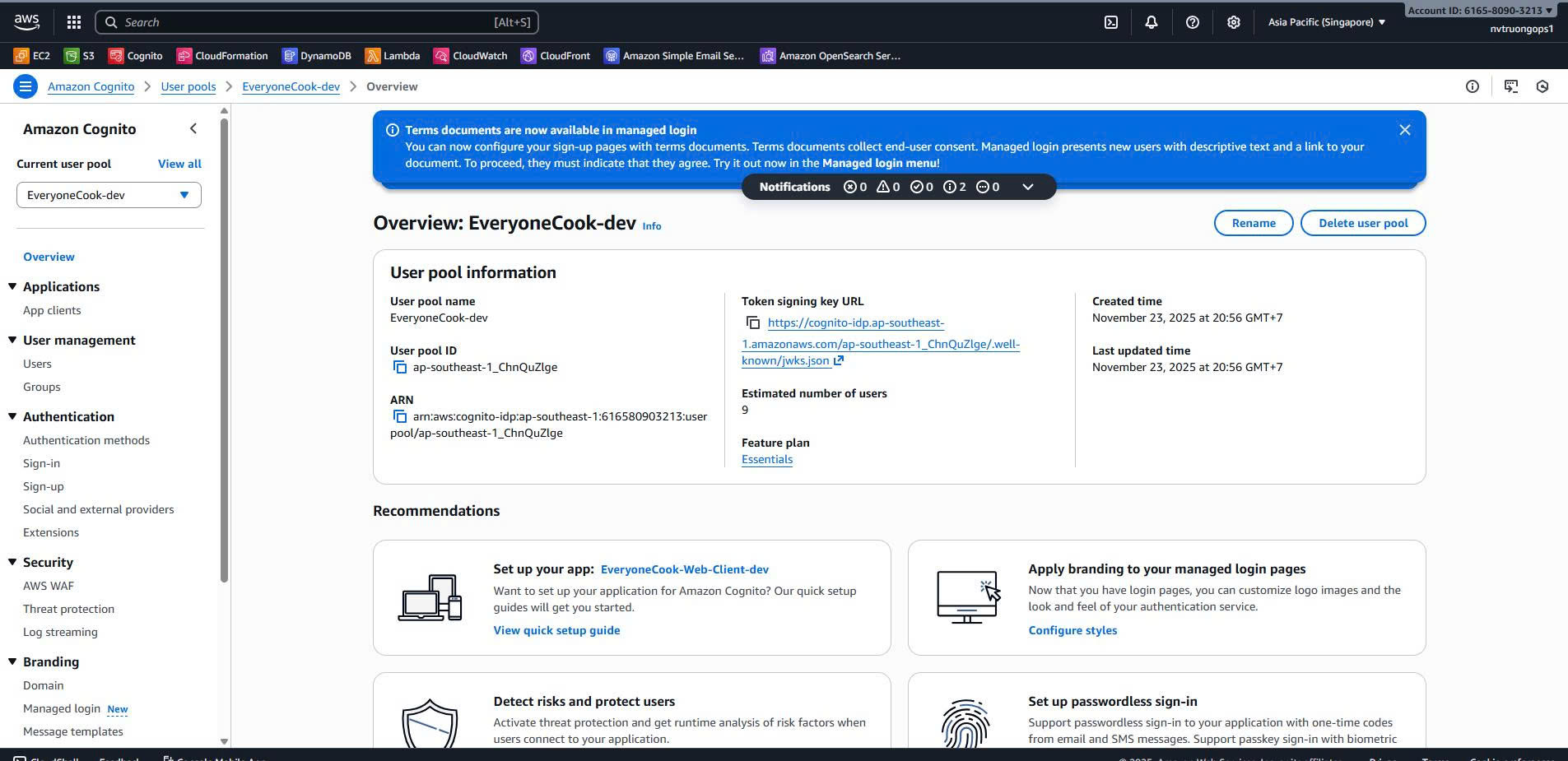
Task: Collapse the User management section
Action: click(x=12, y=340)
